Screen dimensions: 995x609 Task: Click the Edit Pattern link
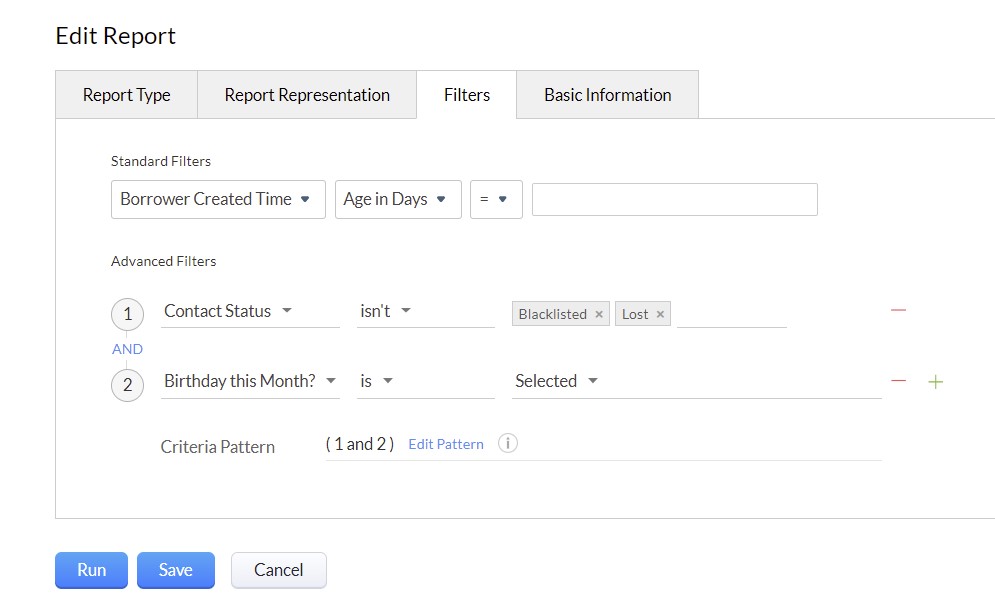[446, 444]
